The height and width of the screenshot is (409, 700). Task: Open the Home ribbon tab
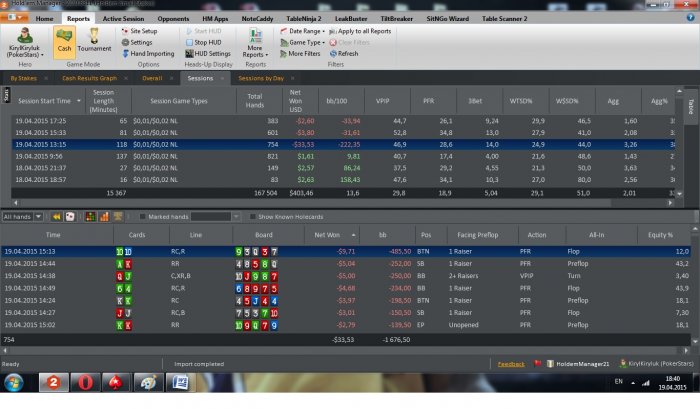(x=44, y=19)
